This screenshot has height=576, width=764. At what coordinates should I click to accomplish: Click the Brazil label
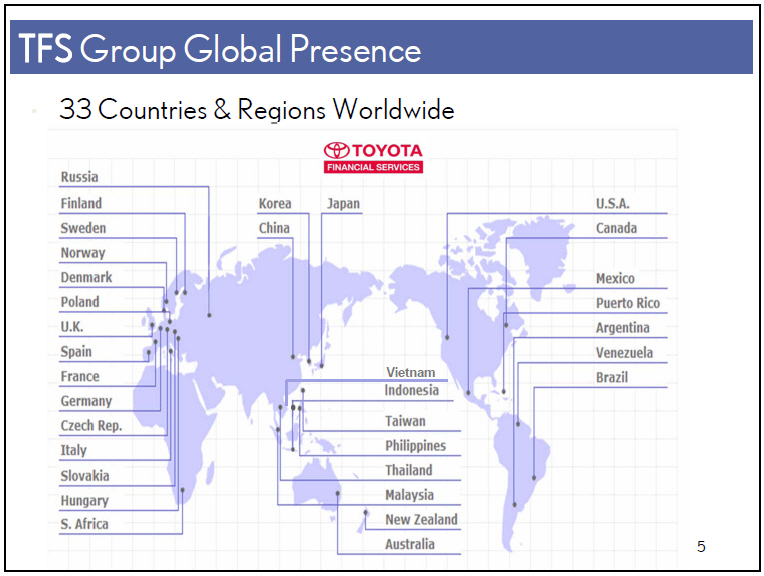point(612,377)
